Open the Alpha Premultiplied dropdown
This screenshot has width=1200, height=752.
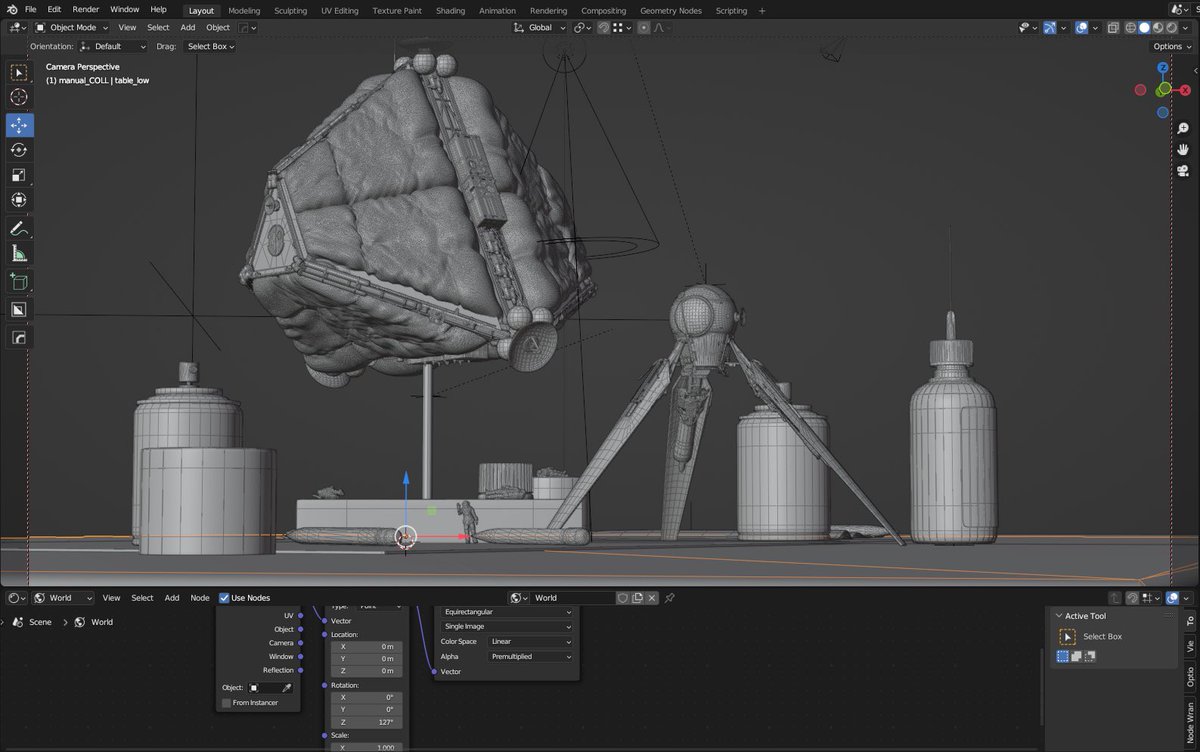530,656
